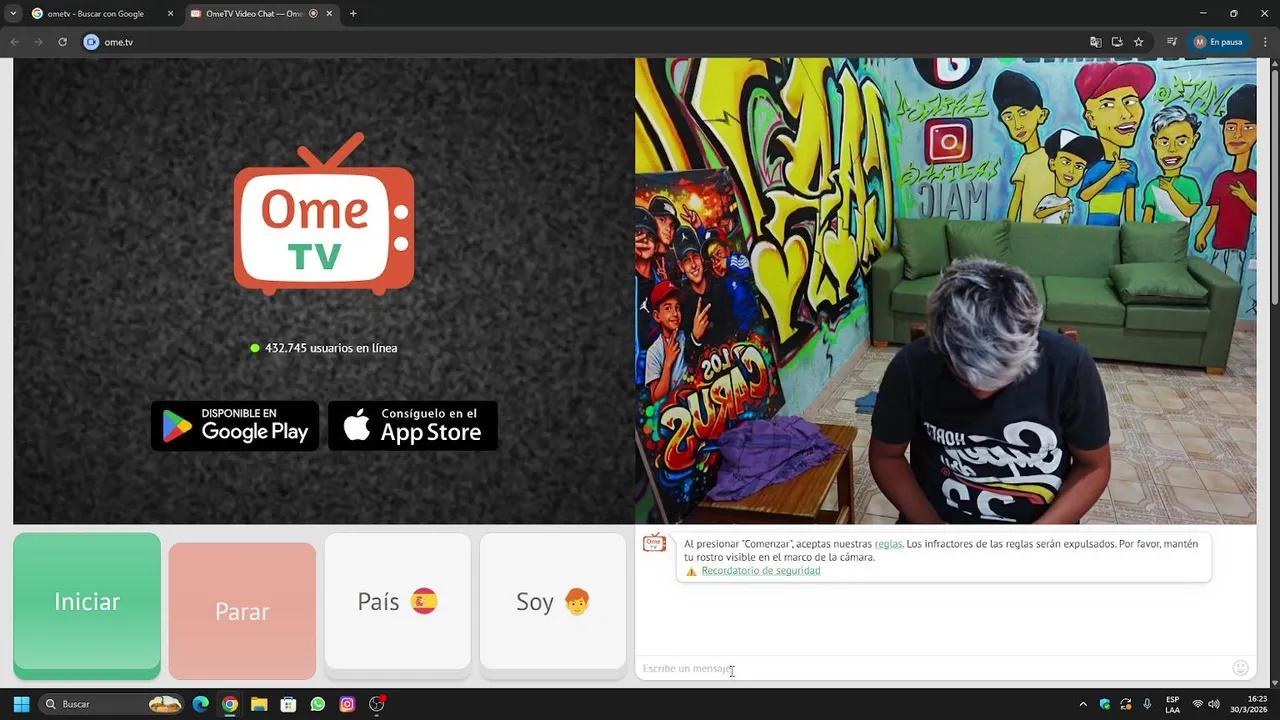
Task: Click the Wi-Fi network tray icon
Action: tap(1198, 704)
